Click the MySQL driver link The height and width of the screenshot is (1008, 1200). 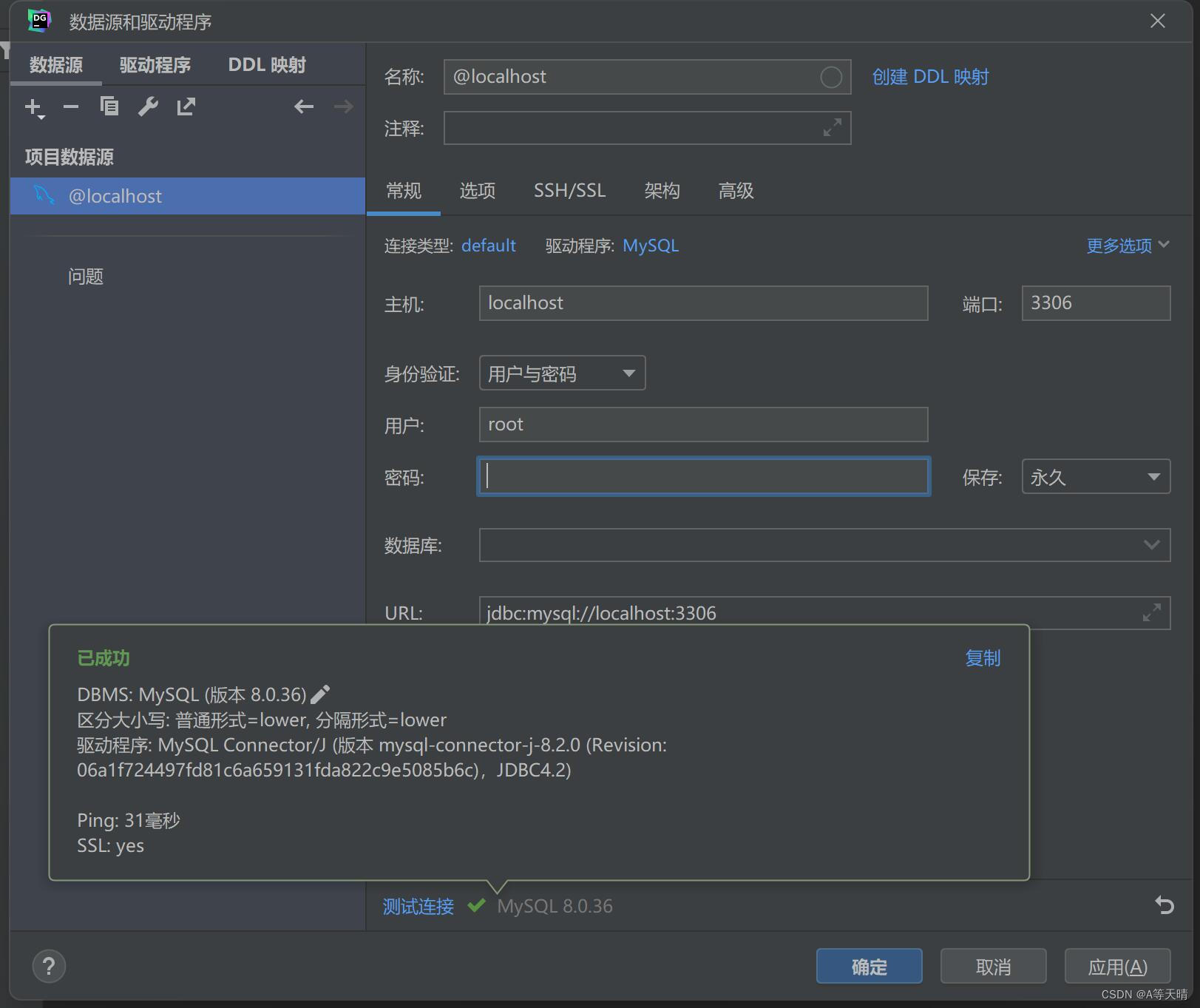pyautogui.click(x=651, y=246)
